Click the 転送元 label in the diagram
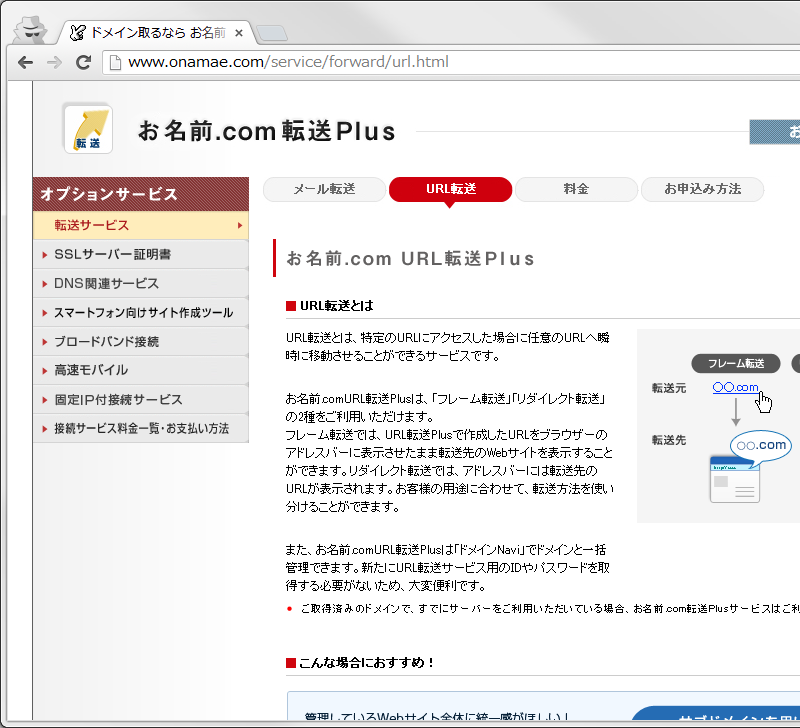Image resolution: width=800 pixels, height=728 pixels. [x=669, y=388]
